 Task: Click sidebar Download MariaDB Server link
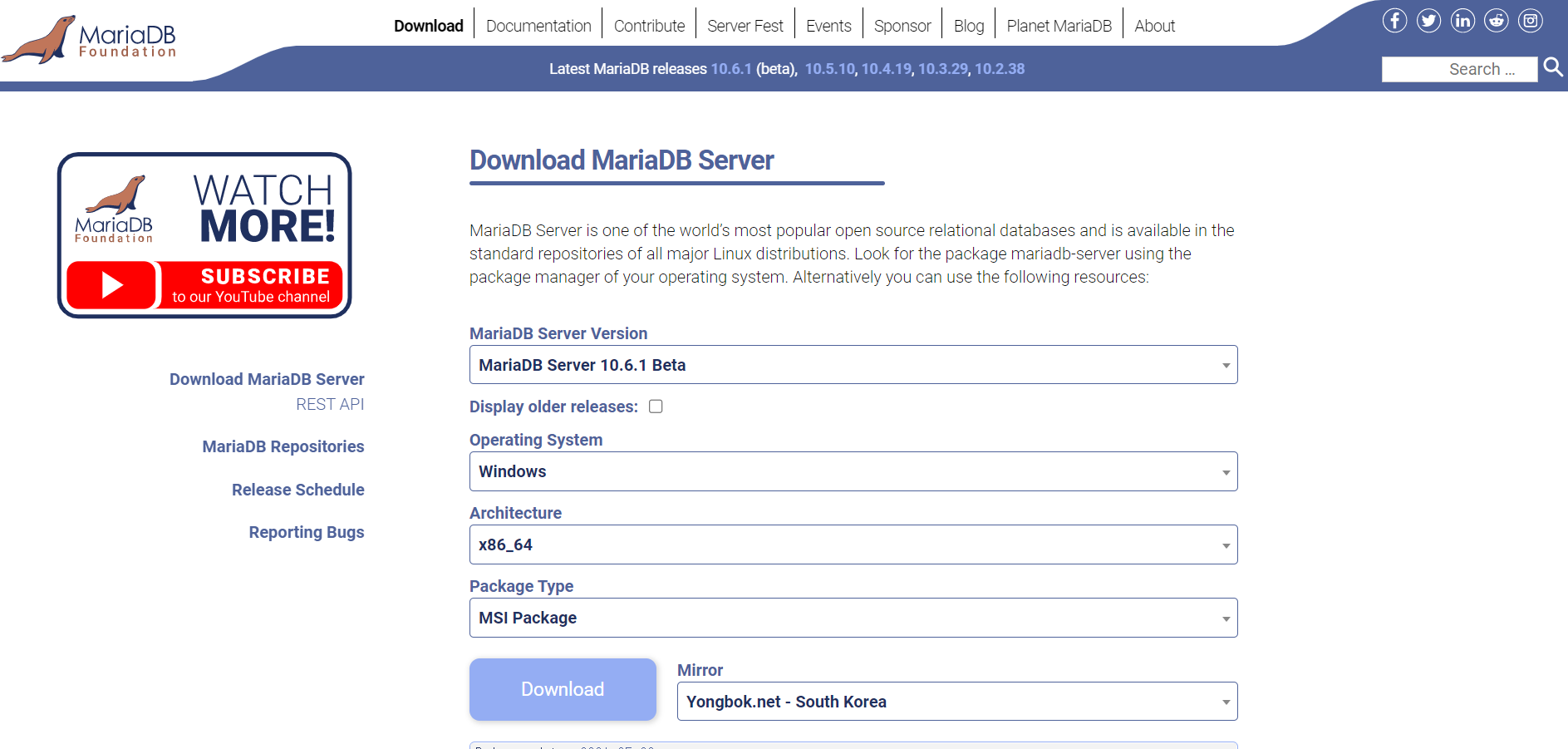pyautogui.click(x=267, y=379)
